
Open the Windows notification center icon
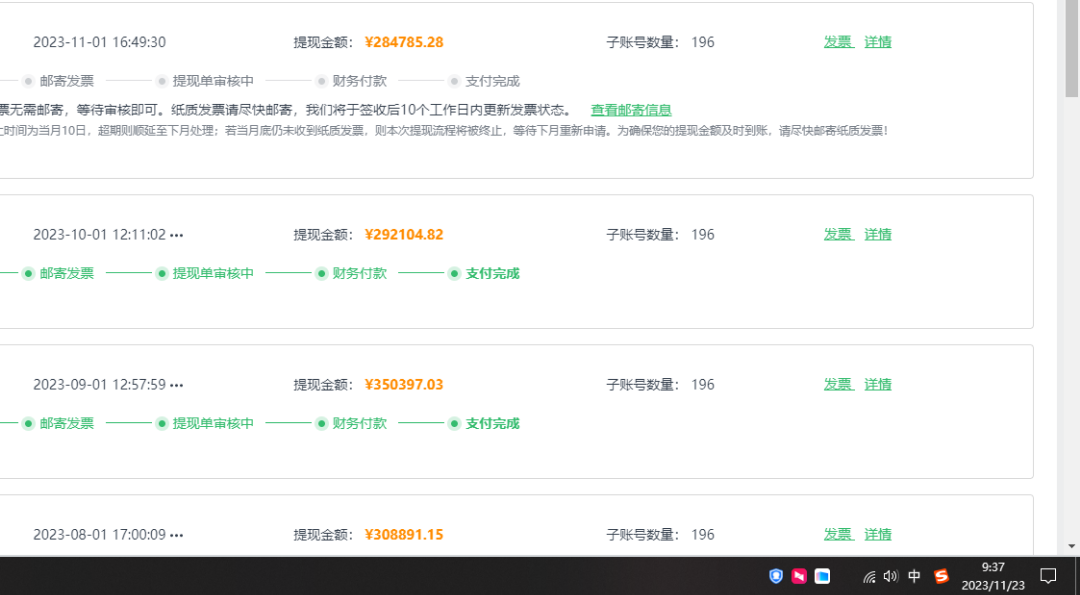point(1048,576)
